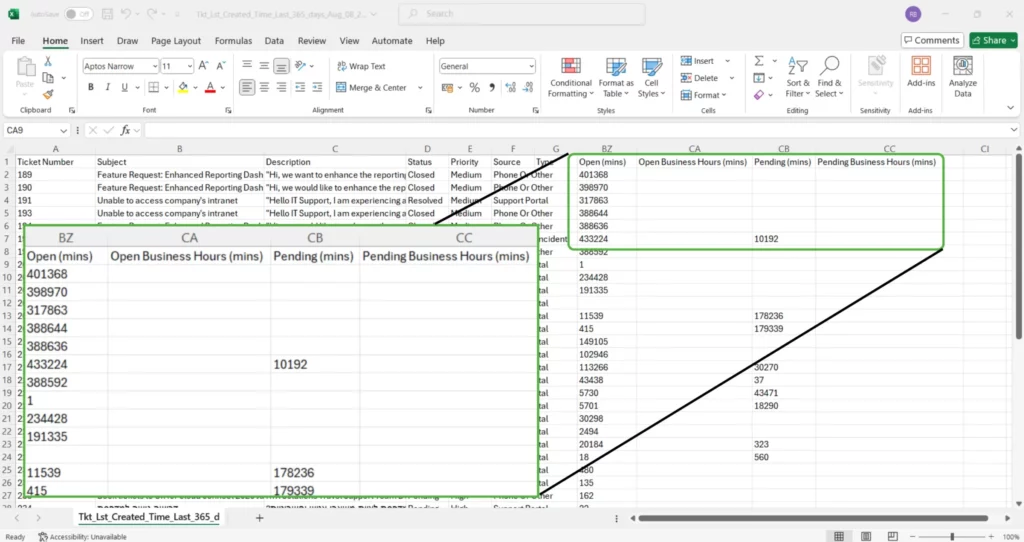Apply Center horizontal alignment
1024x542 pixels.
coord(264,87)
